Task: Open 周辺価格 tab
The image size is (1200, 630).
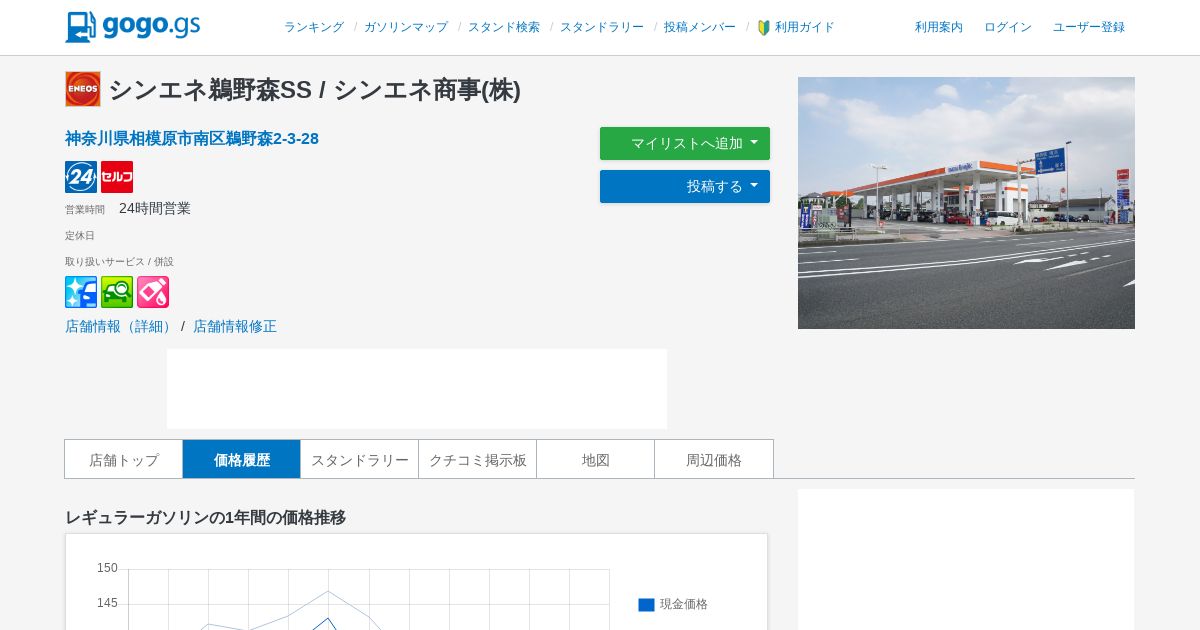Action: pyautogui.click(x=714, y=459)
